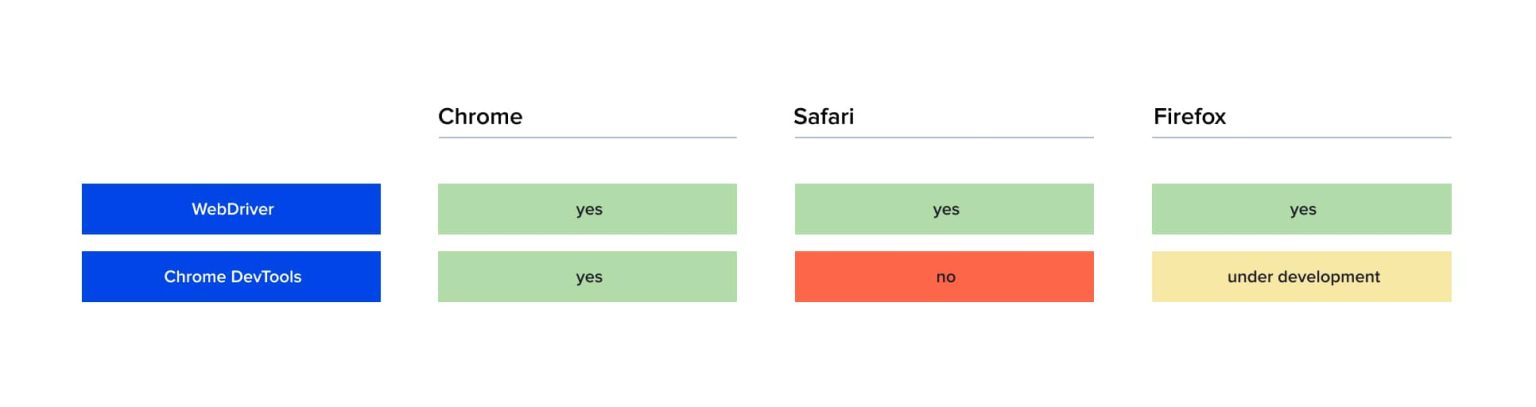Click the Chrome column heading
The width and height of the screenshot is (1536, 407).
coord(480,117)
